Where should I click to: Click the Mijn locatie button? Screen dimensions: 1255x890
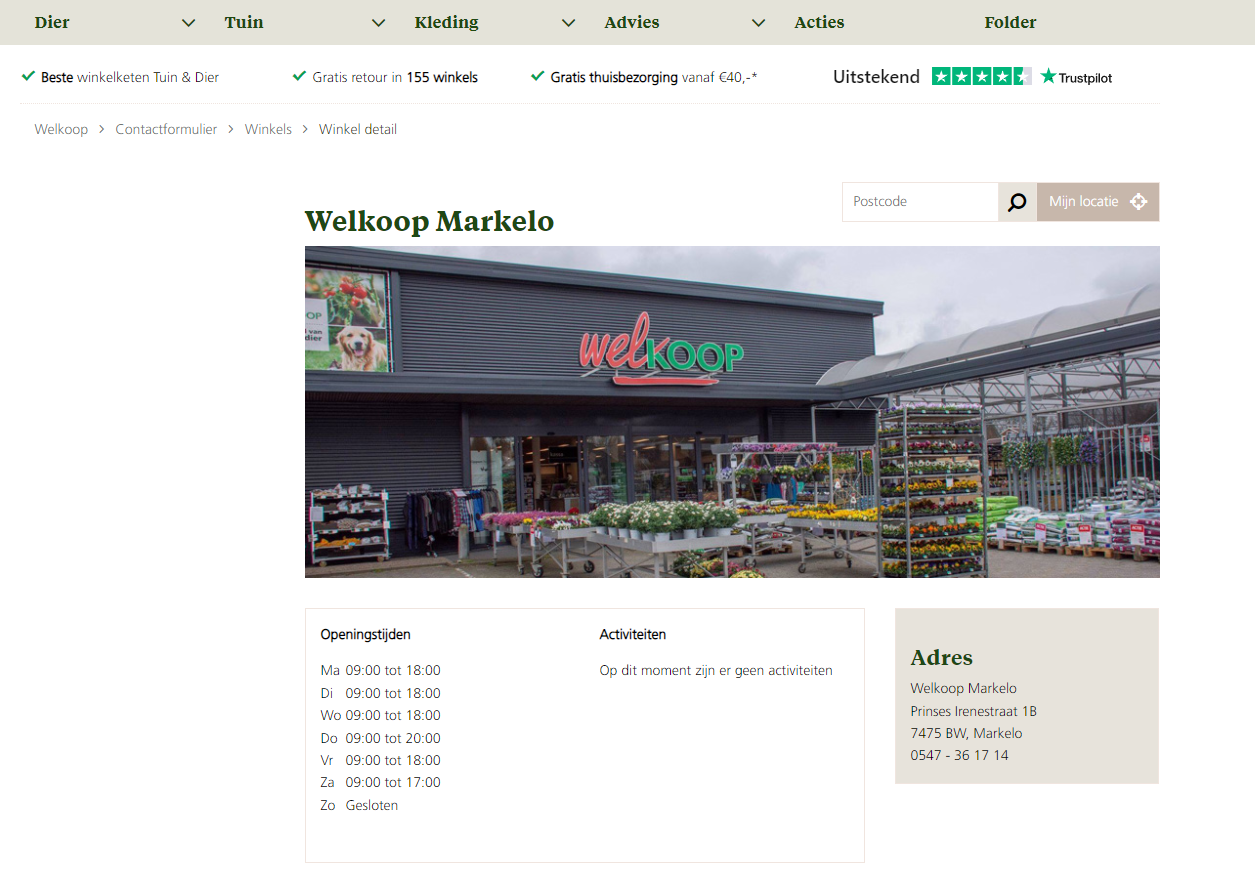pos(1098,202)
